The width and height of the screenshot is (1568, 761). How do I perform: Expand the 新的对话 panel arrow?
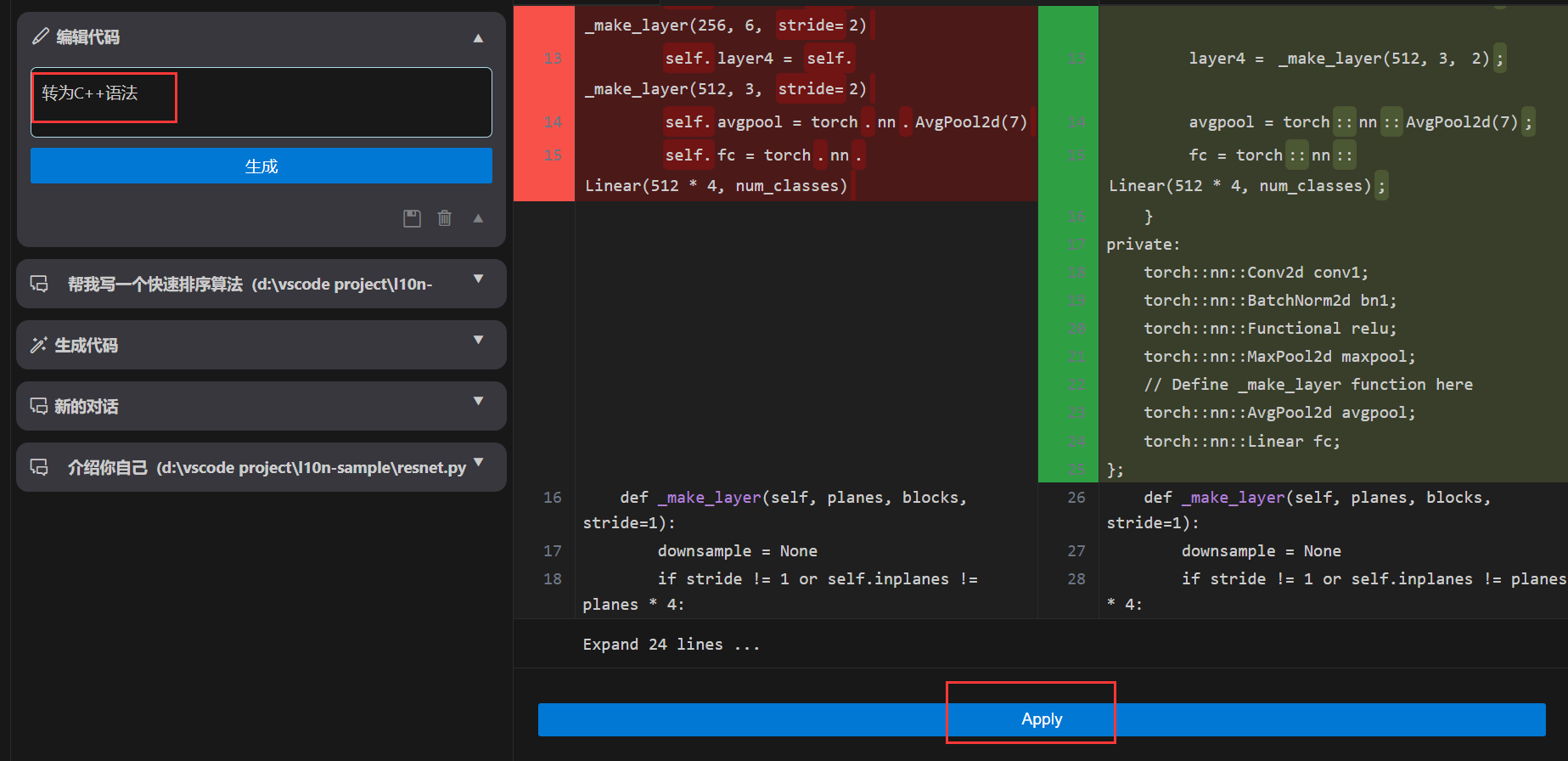point(478,402)
